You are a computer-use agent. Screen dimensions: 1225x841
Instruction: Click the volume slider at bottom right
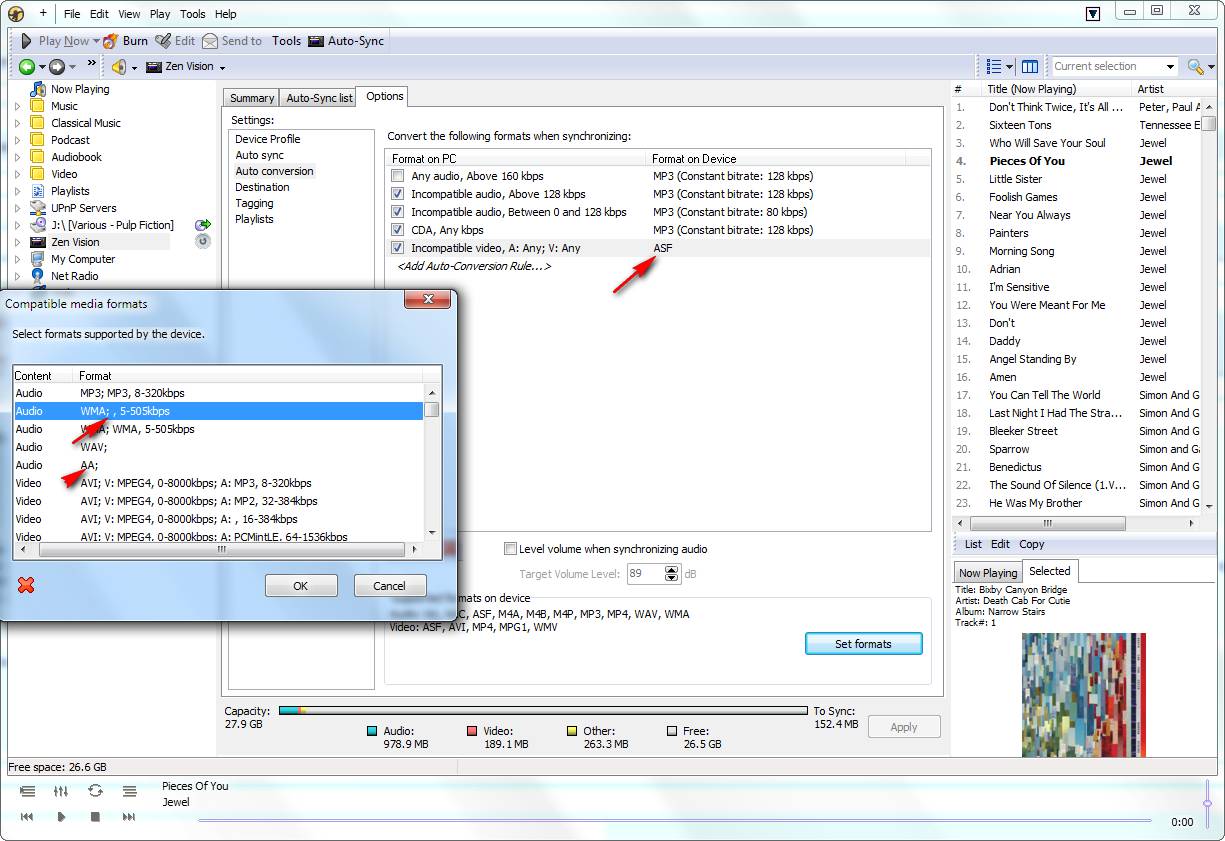click(1207, 802)
